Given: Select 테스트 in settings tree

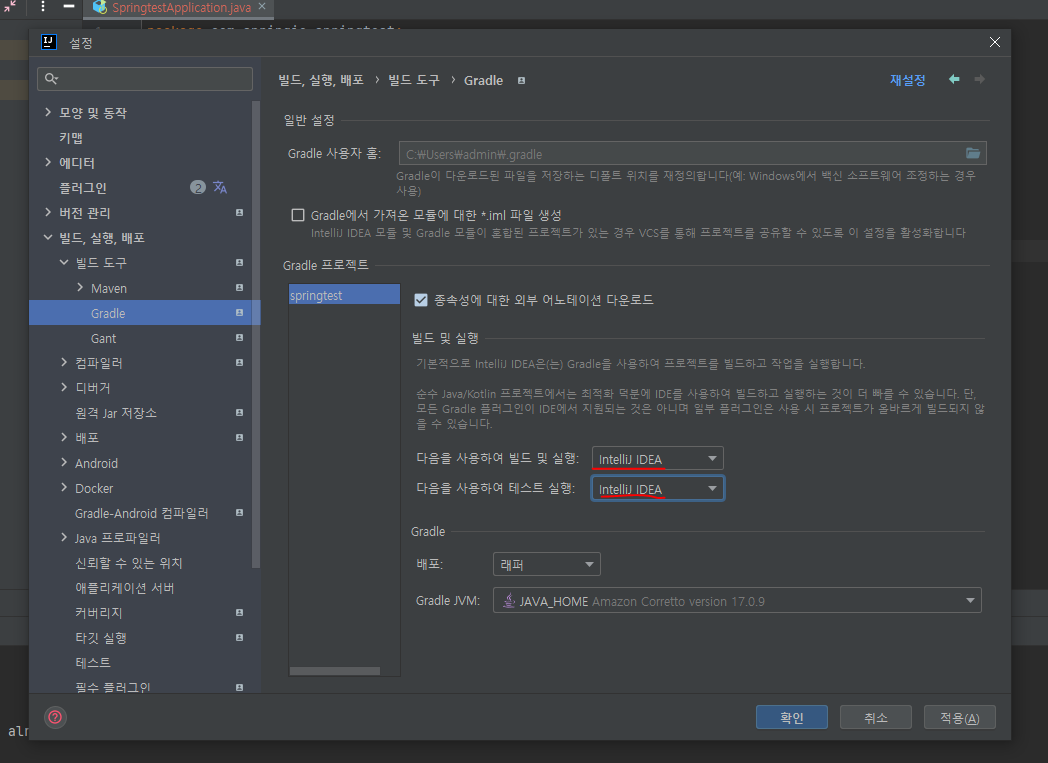Looking at the screenshot, I should tap(93, 663).
